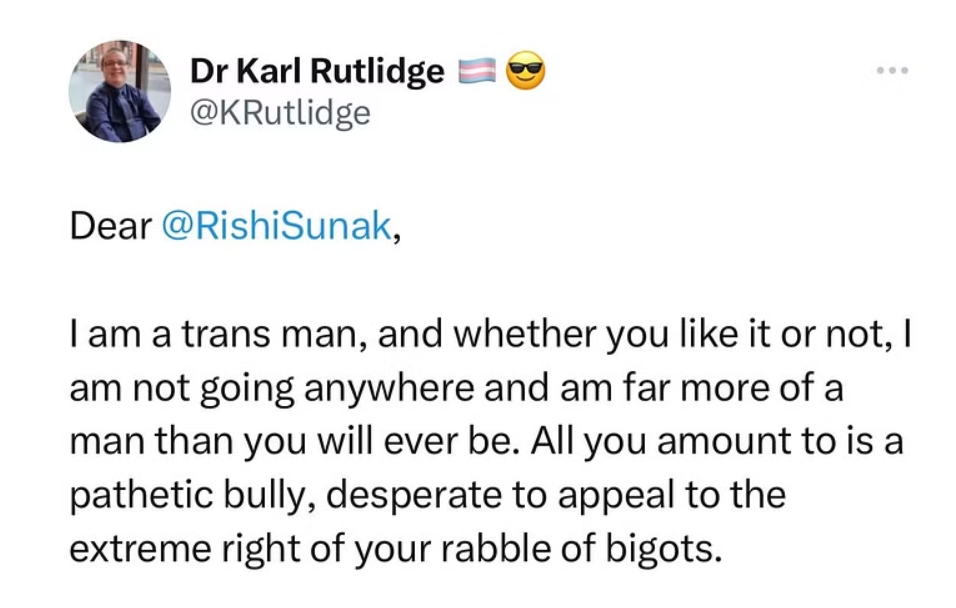Click the word bigots at tweet end
The height and width of the screenshot is (608, 956).
point(663,549)
